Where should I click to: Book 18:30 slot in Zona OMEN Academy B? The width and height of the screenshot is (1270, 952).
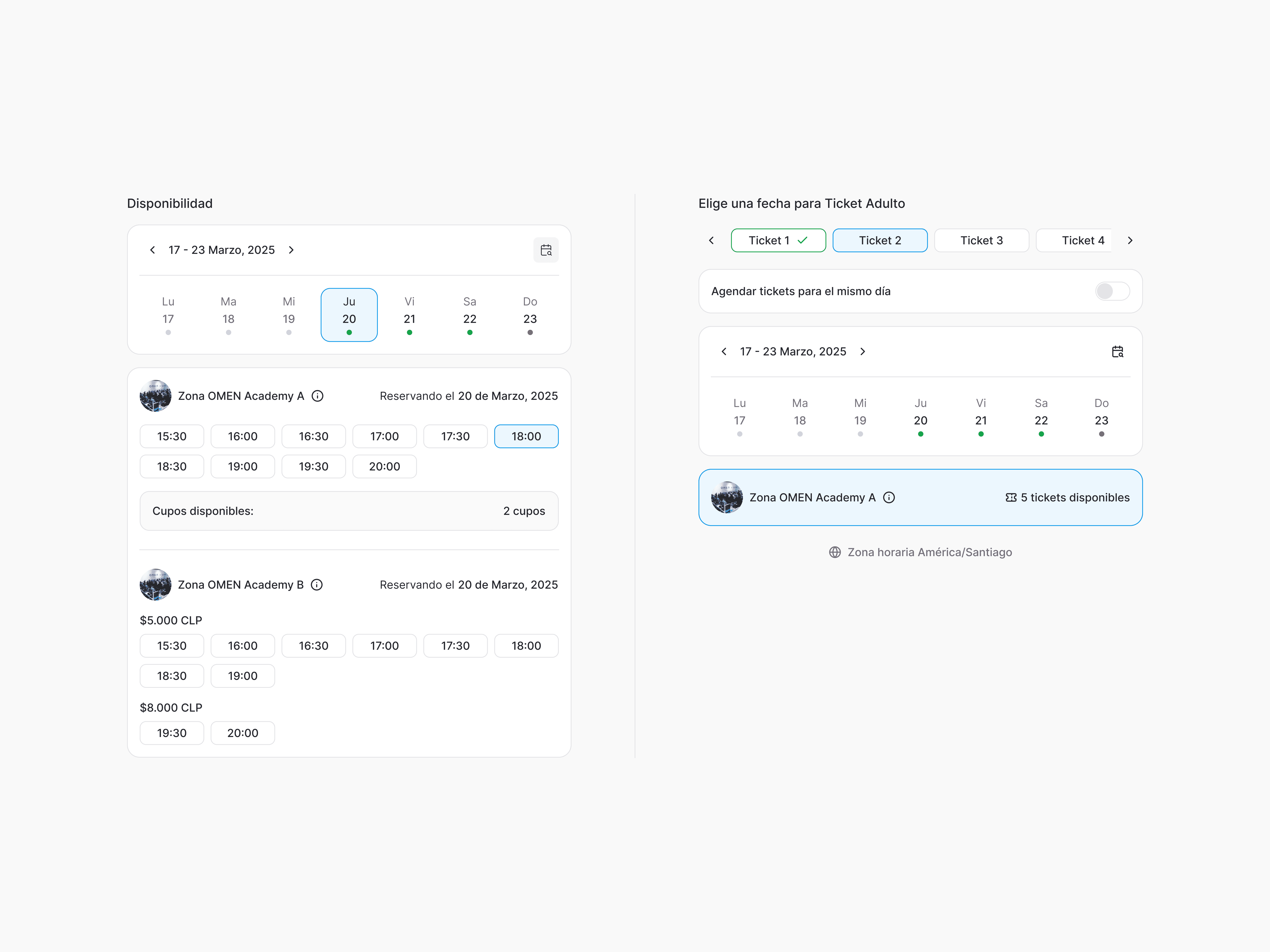point(172,676)
